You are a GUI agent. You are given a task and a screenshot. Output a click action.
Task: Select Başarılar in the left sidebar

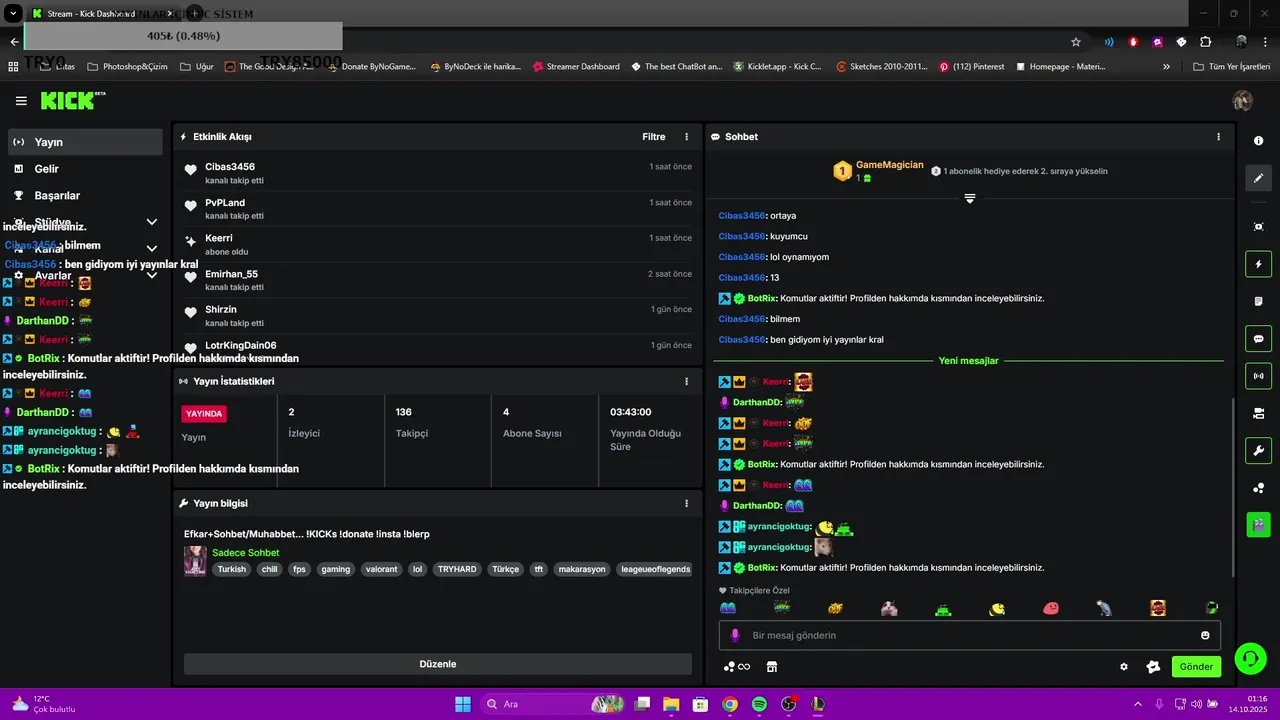click(85, 195)
